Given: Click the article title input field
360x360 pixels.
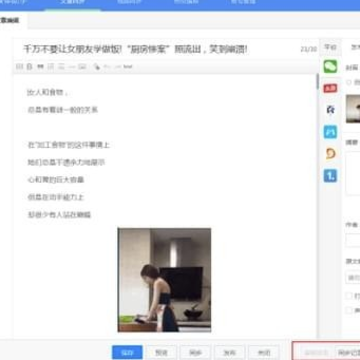Looking at the screenshot, I should [x=160, y=49].
